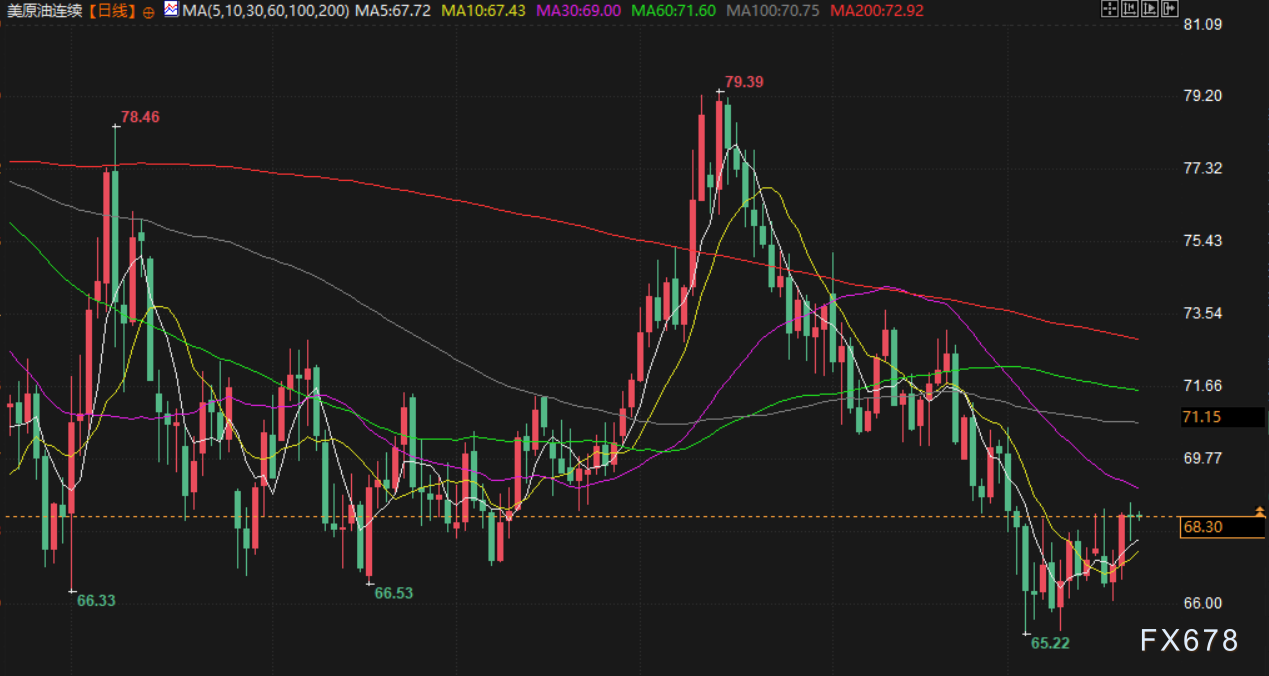Click the 65.22 low price marker
Image resolution: width=1269 pixels, height=676 pixels.
click(1050, 643)
